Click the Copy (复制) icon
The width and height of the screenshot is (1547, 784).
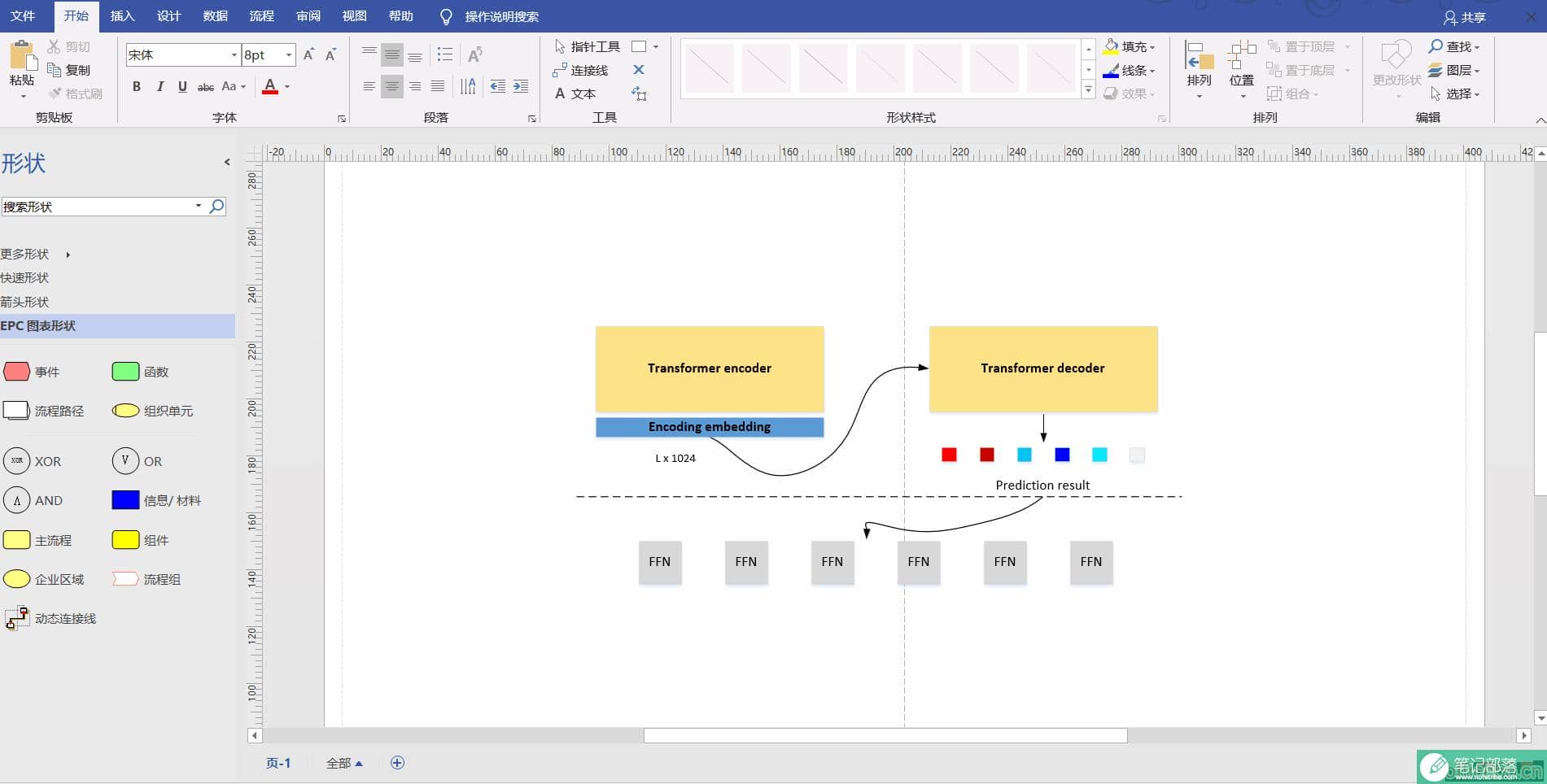point(54,70)
